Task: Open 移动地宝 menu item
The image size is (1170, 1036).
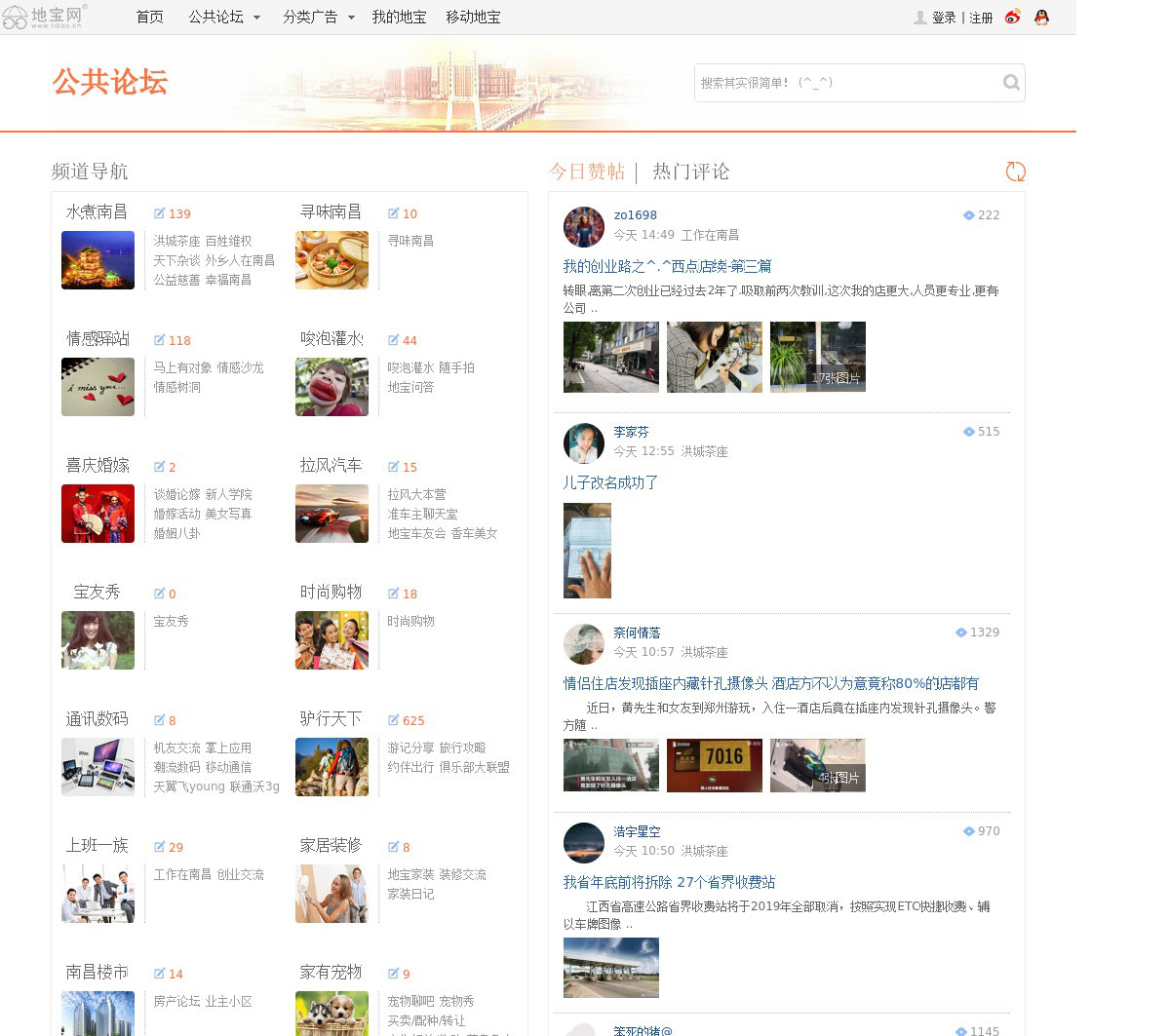Action: point(473,18)
